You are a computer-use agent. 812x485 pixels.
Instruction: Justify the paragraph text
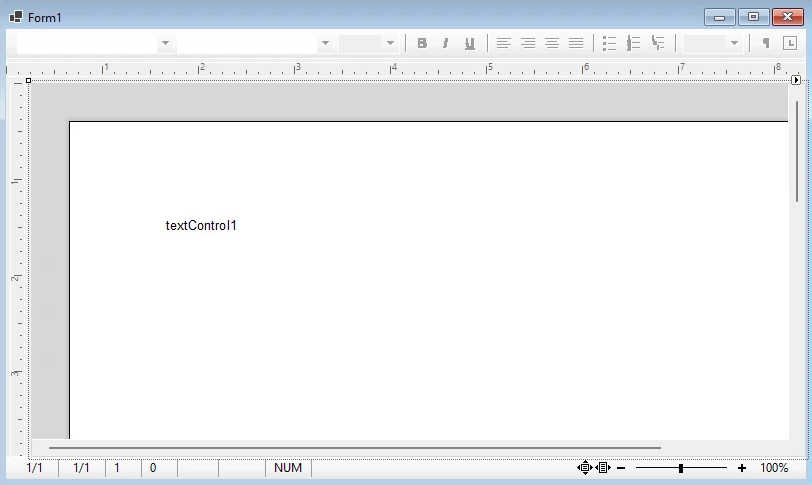pyautogui.click(x=576, y=43)
